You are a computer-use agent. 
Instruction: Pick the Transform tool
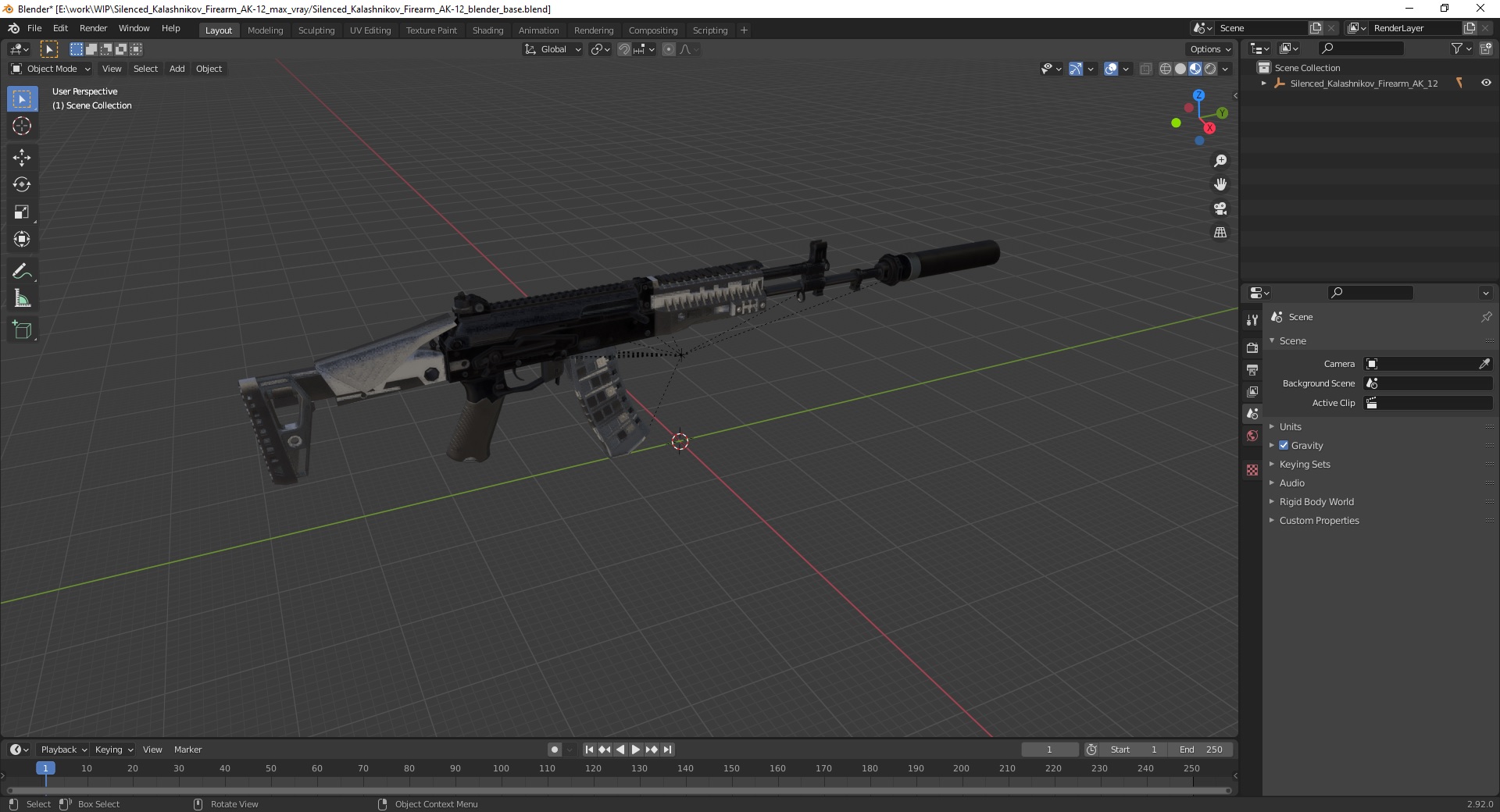tap(22, 239)
